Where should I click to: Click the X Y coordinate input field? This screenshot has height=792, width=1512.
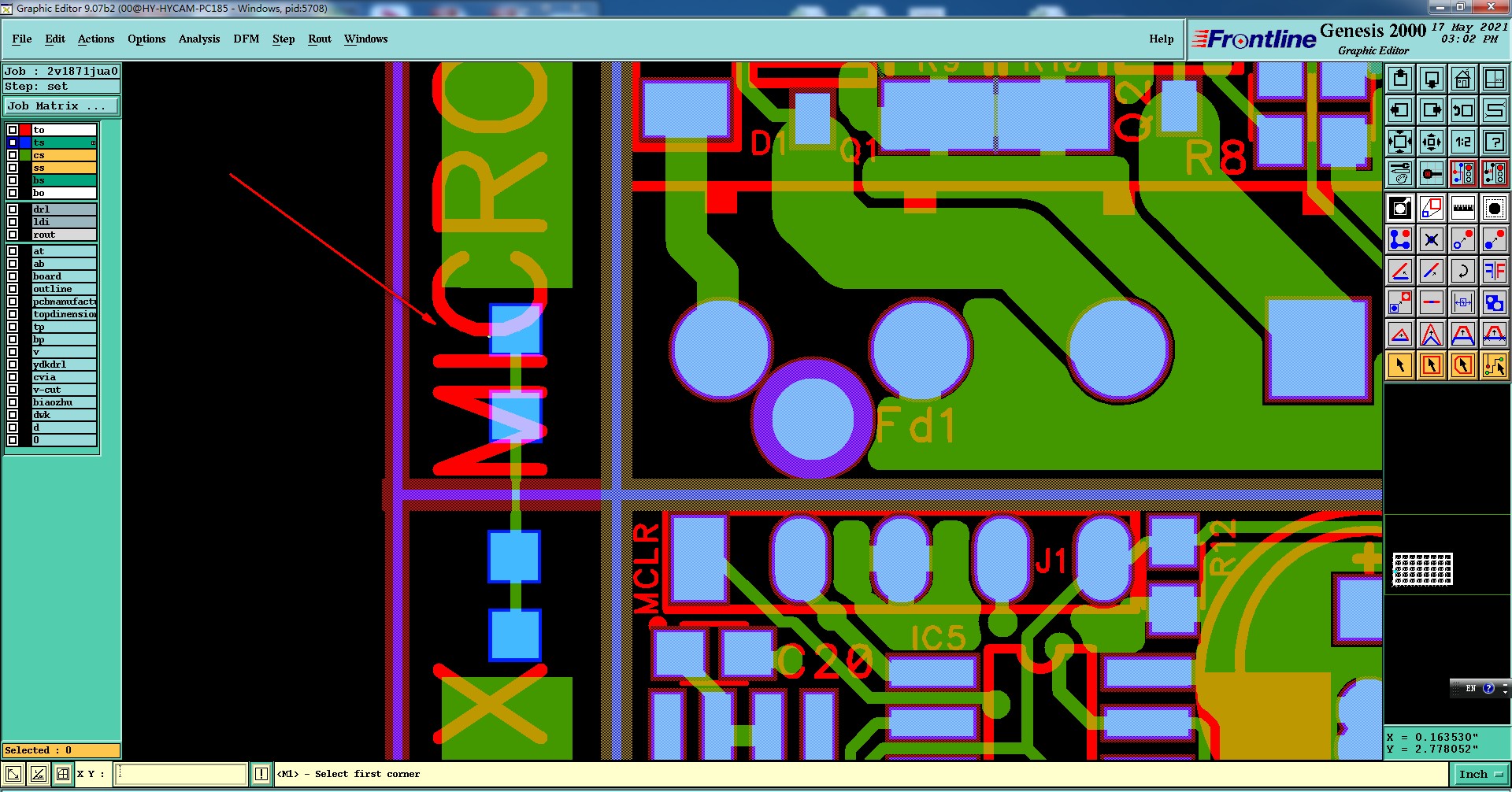[181, 774]
